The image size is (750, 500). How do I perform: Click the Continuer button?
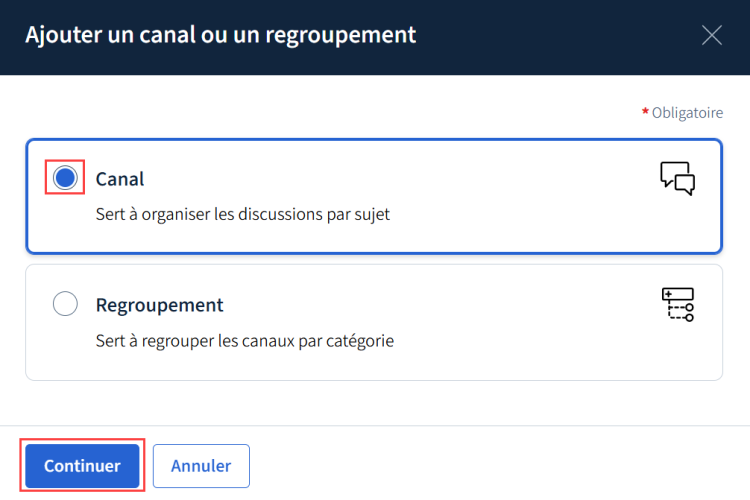point(82,466)
